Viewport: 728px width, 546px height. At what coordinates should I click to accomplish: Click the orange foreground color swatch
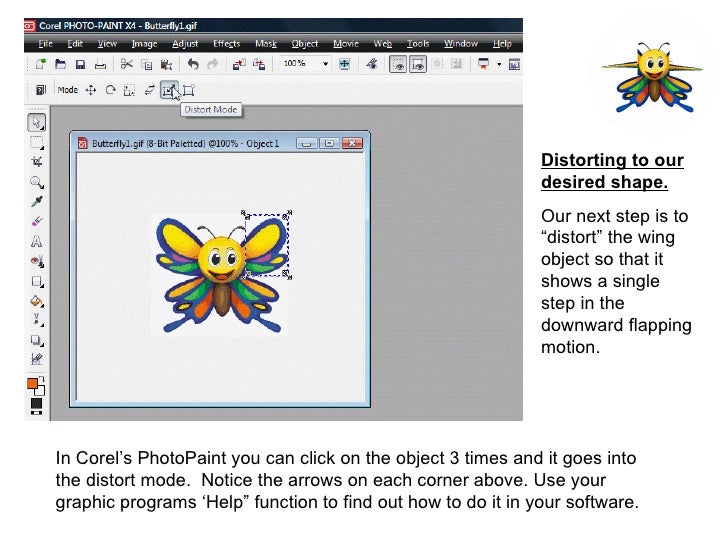pos(32,383)
